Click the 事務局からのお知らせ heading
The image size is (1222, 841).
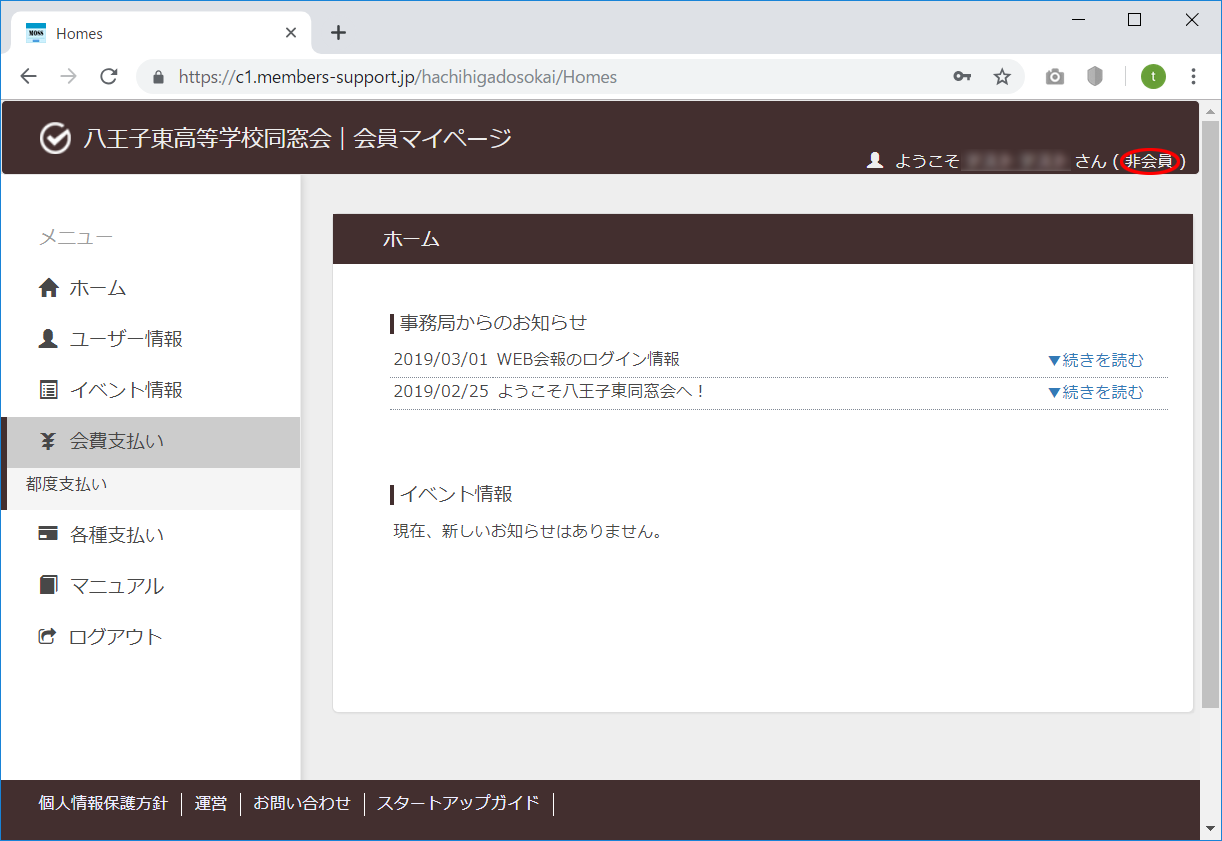493,323
